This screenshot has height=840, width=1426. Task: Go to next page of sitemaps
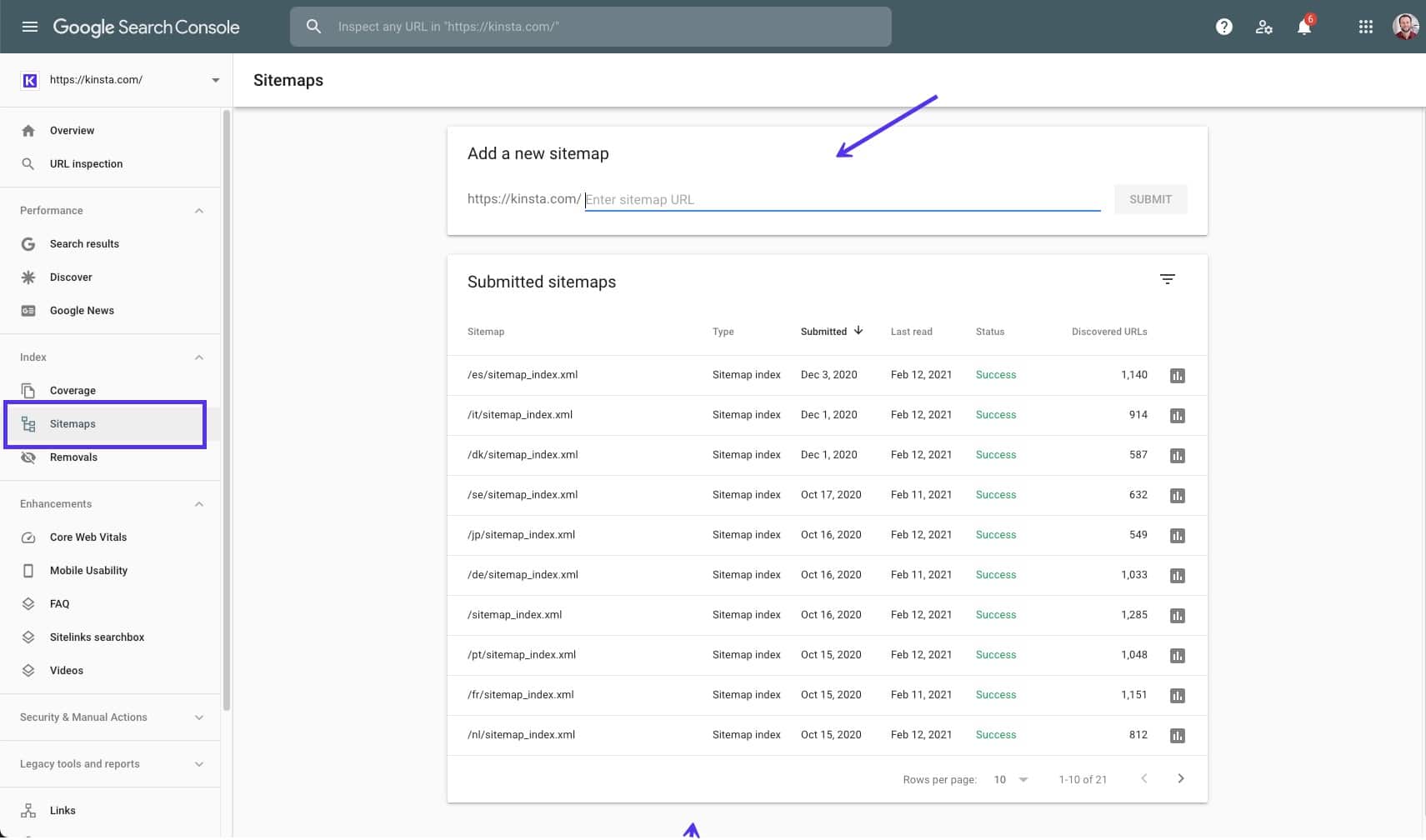pyautogui.click(x=1180, y=779)
